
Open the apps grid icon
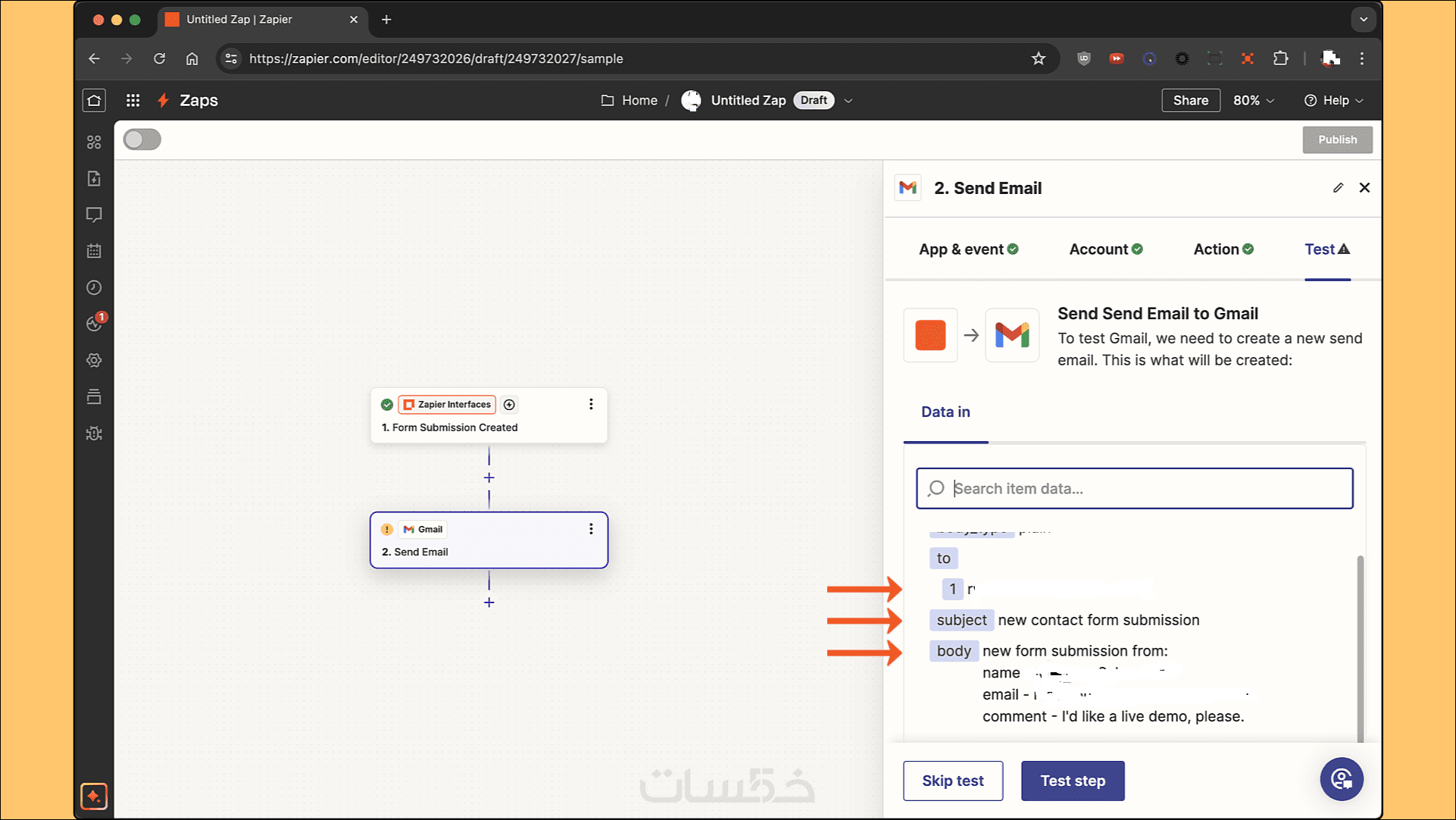[133, 100]
